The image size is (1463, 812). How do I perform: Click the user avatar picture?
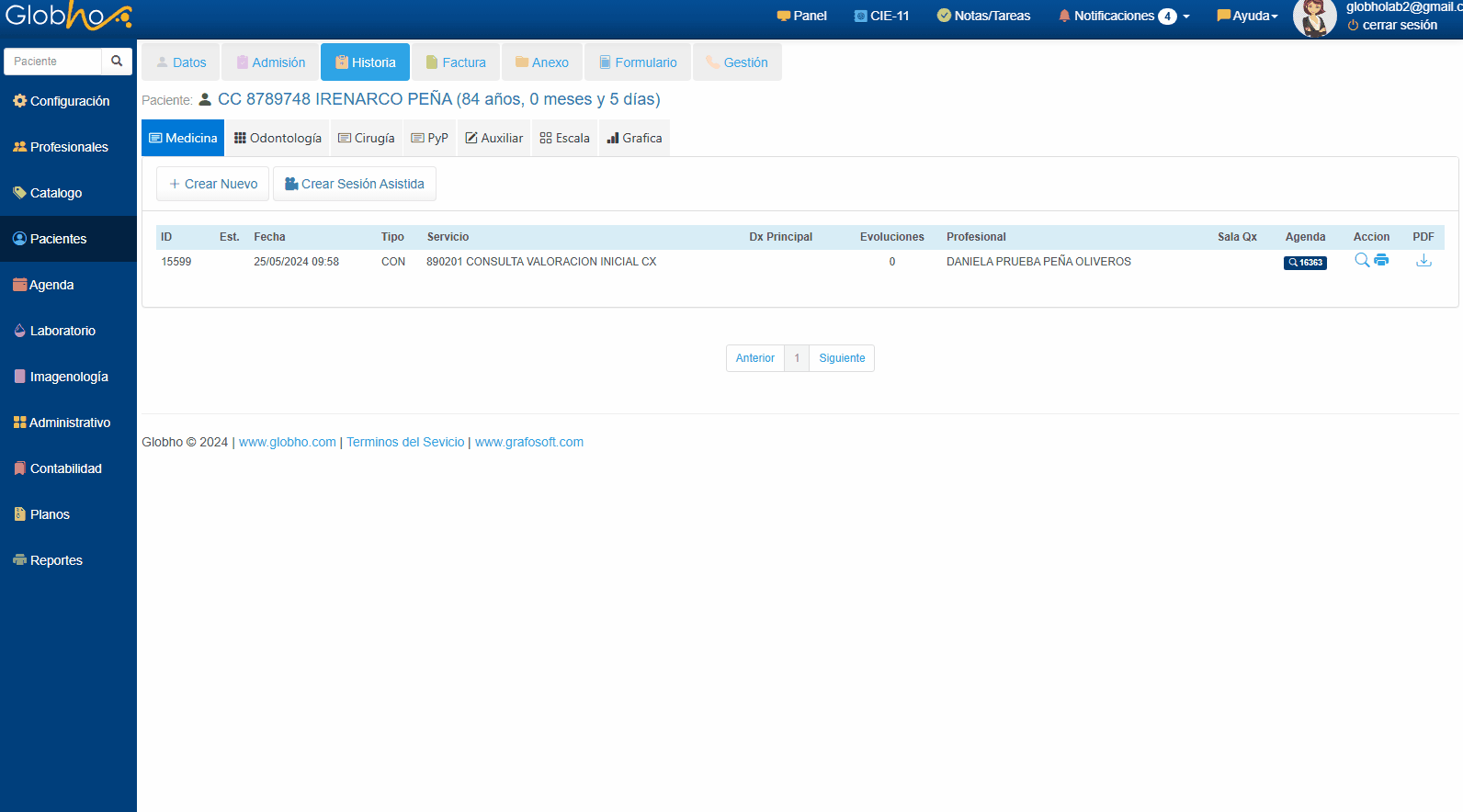coord(1314,17)
